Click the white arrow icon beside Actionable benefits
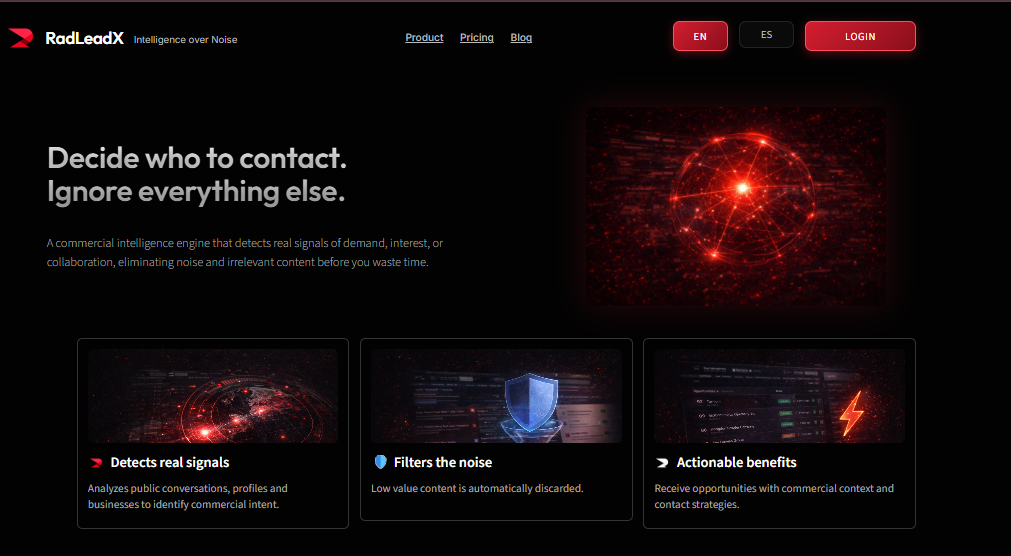Image resolution: width=1011 pixels, height=556 pixels. [x=662, y=462]
